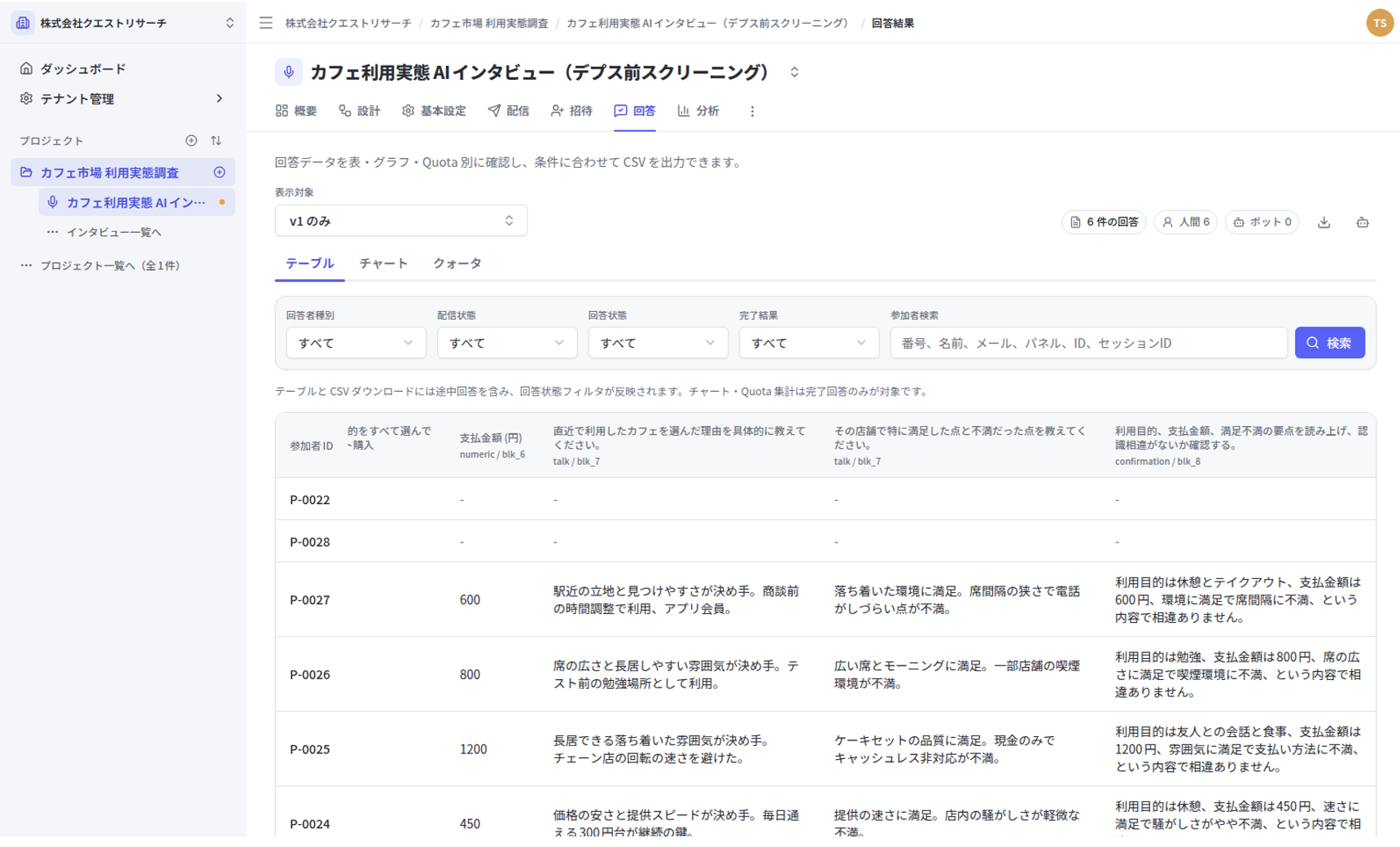The image size is (1400, 847).
Task: Open the 基本設定 tab
Action: click(434, 111)
